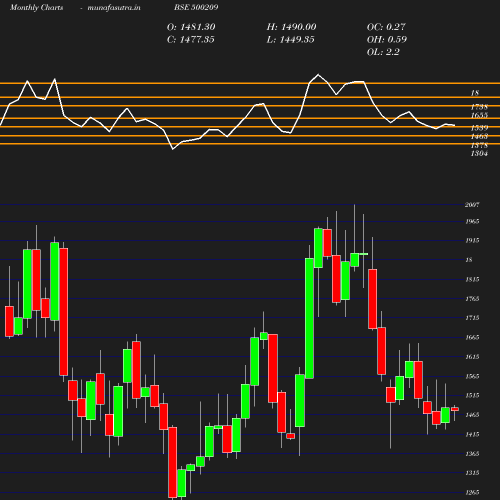Select the "OC: 0.27" reading
Viewport: 500px width, 500px height.
point(386,27)
